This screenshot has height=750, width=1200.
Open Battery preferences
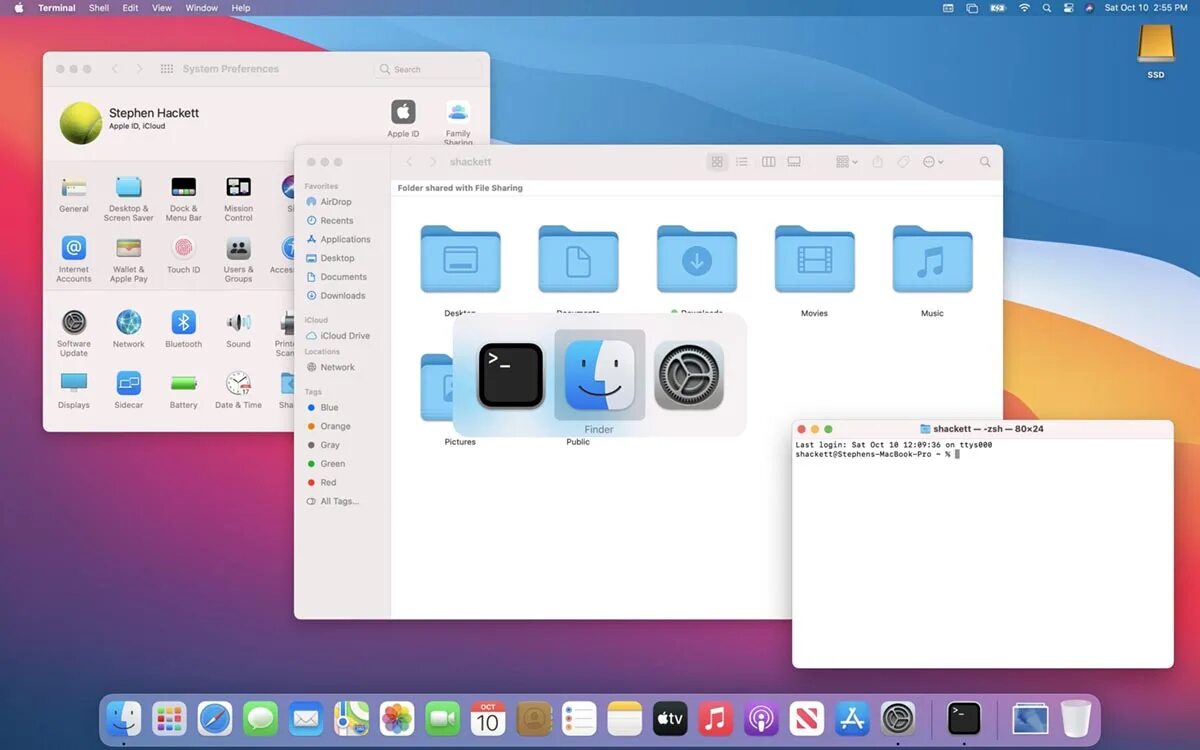click(x=183, y=390)
